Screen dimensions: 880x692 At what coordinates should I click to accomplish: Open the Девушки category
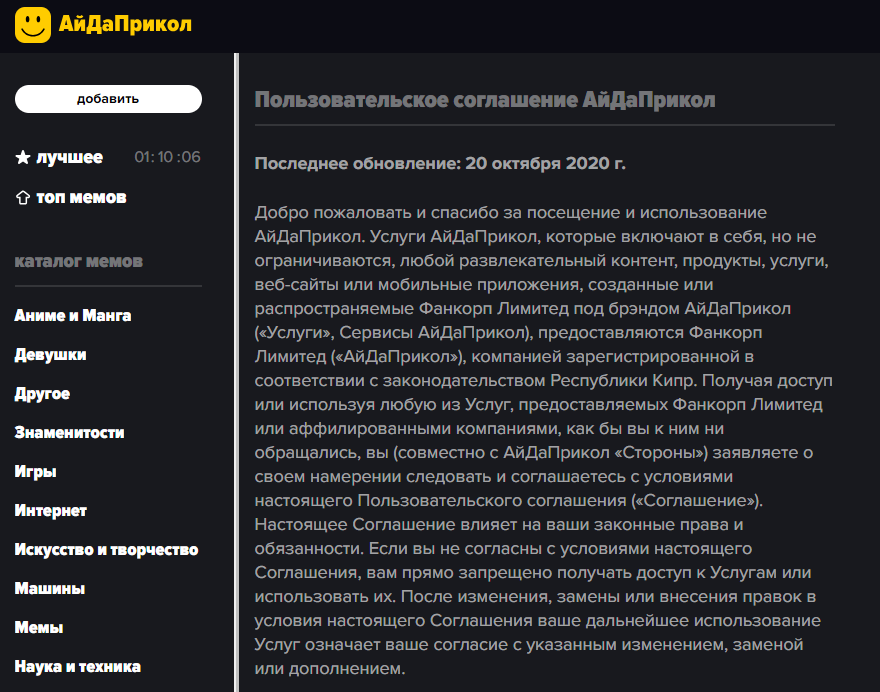pos(51,355)
